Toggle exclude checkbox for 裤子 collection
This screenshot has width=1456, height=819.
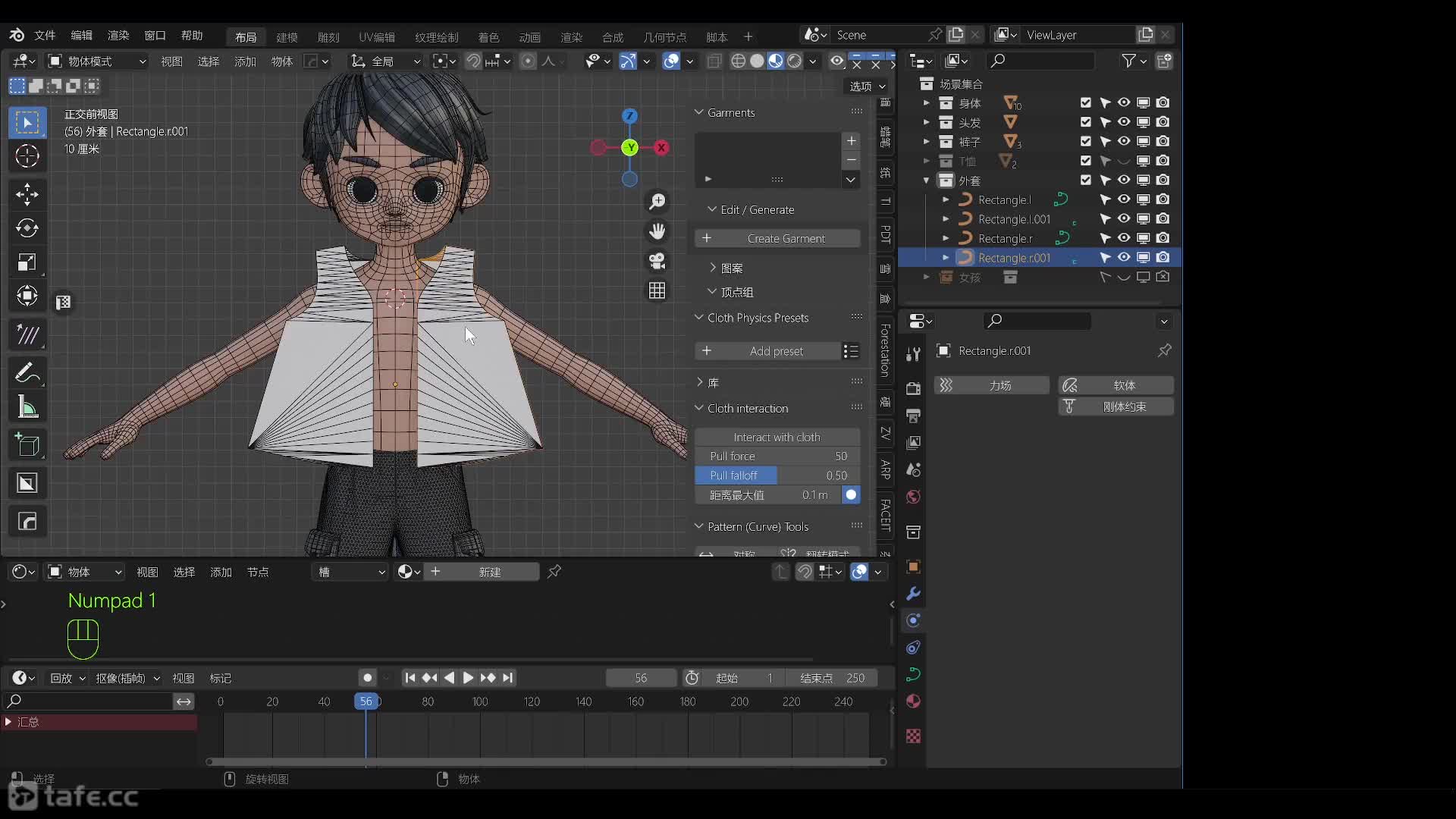point(1086,141)
